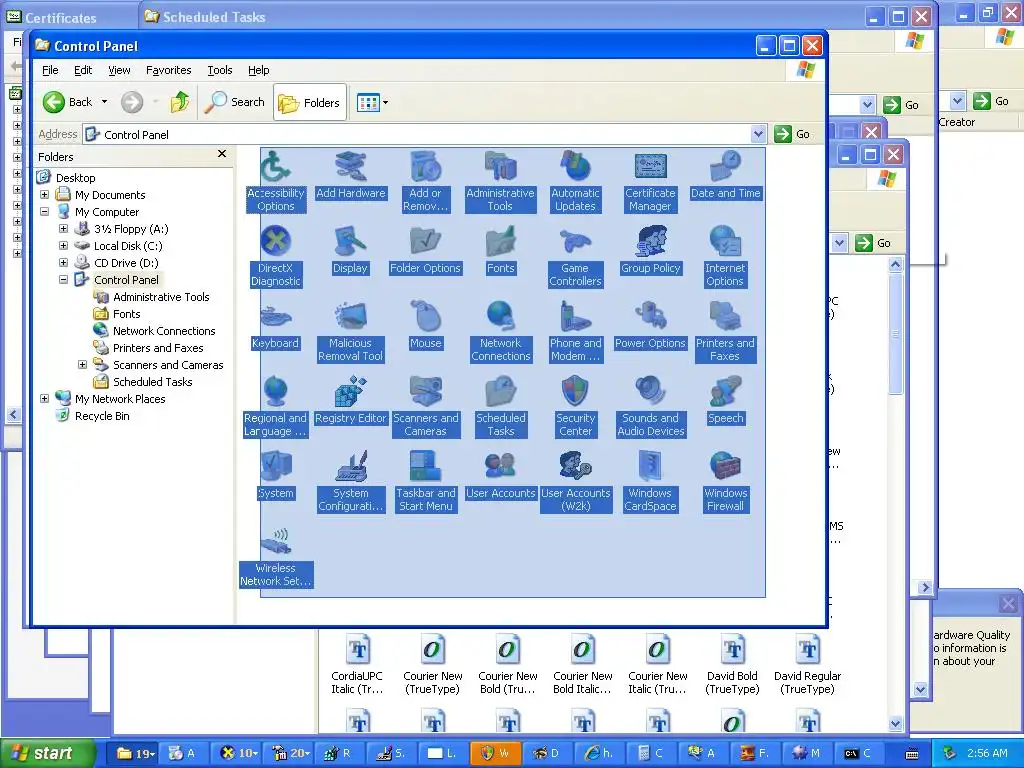The width and height of the screenshot is (1024, 768).
Task: Select David Bold font in Fonts window
Action: [732, 665]
